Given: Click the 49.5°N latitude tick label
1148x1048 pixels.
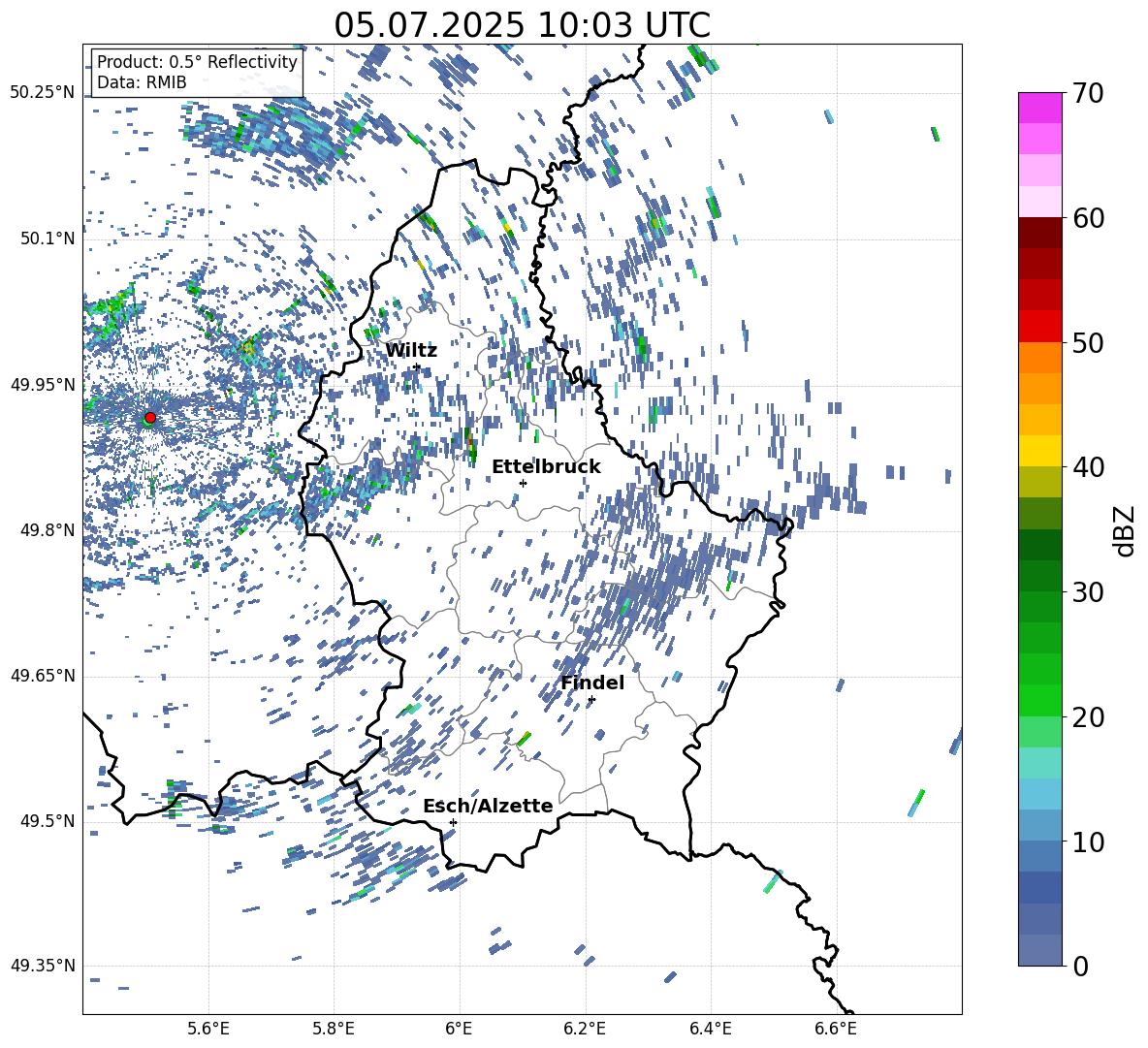Looking at the screenshot, I should coord(48,820).
